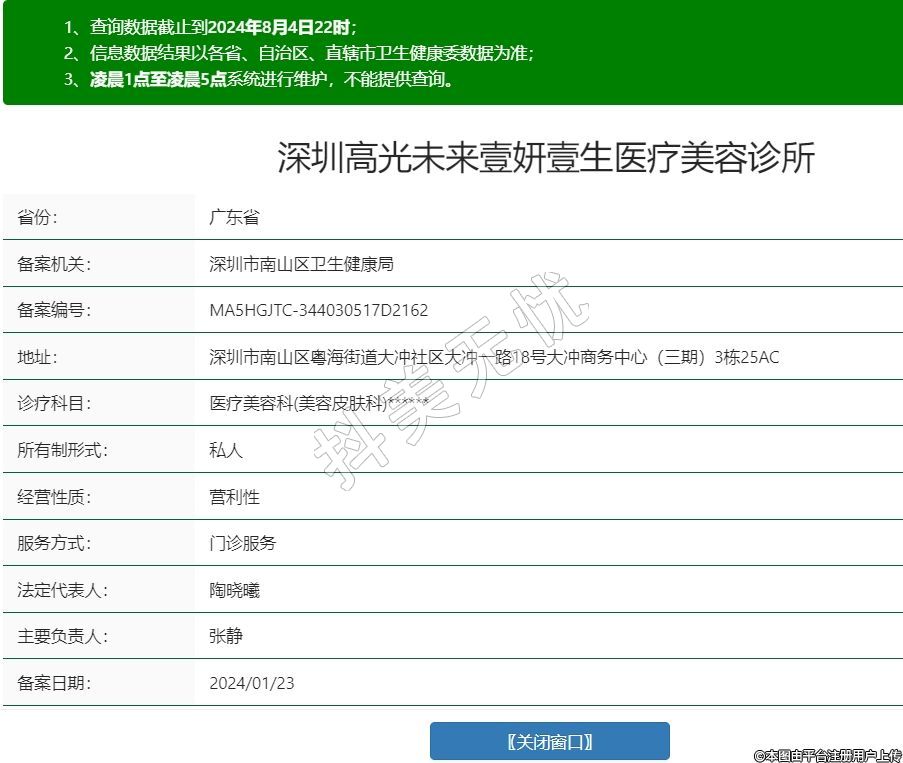Click the clinic address text in 地址 row

(x=493, y=357)
